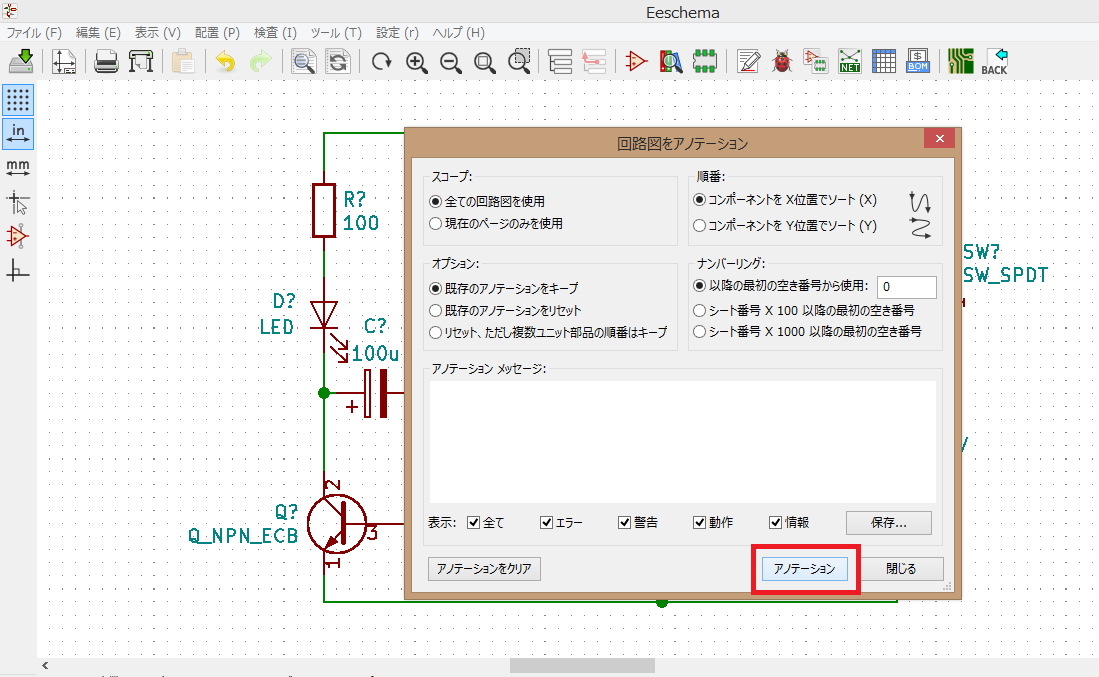Screen dimensions: 1099x677
Task: Undo the last action
Action: [x=225, y=62]
